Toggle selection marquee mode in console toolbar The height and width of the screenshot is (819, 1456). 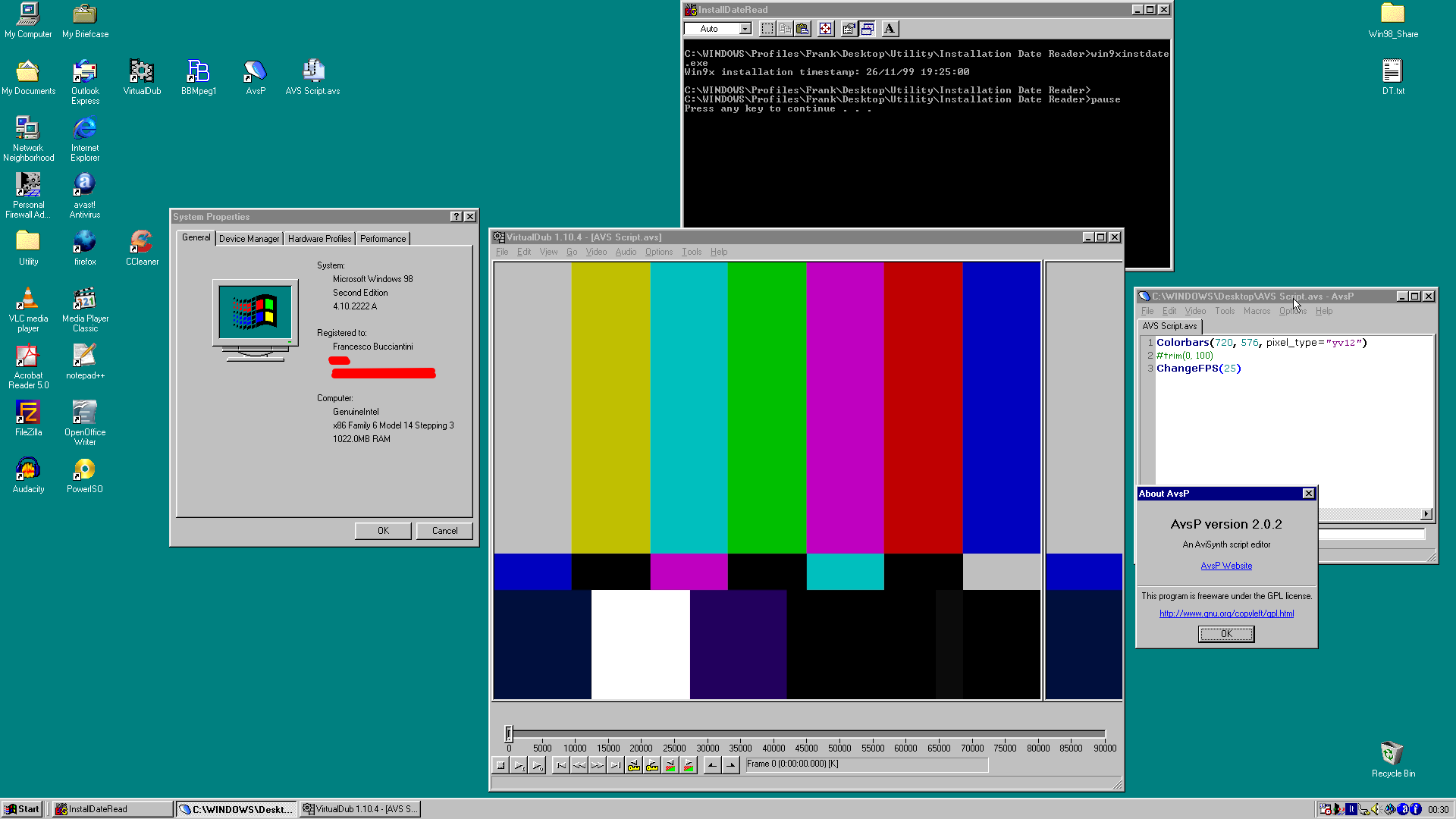(x=767, y=29)
